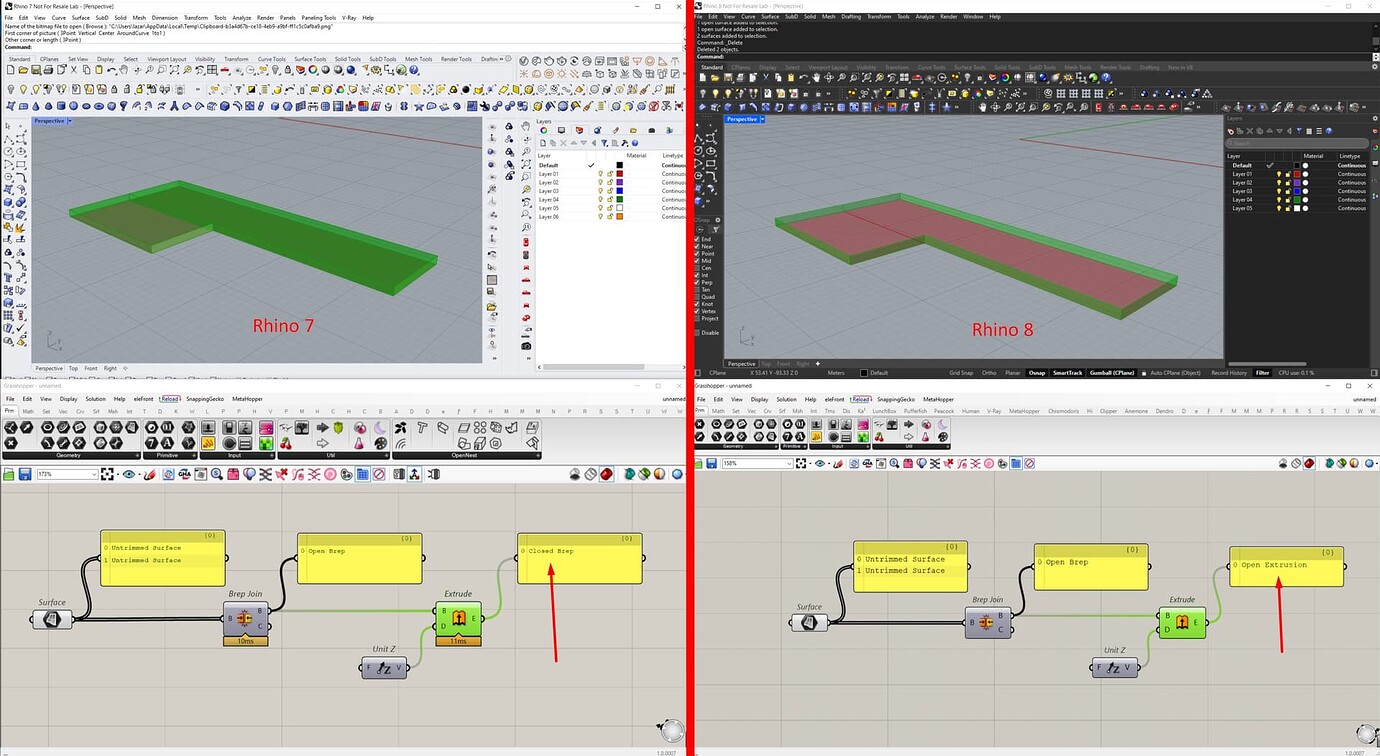
Task: Select the Brep Join component in Rhino 7 Grasshopper
Action: coord(245,620)
